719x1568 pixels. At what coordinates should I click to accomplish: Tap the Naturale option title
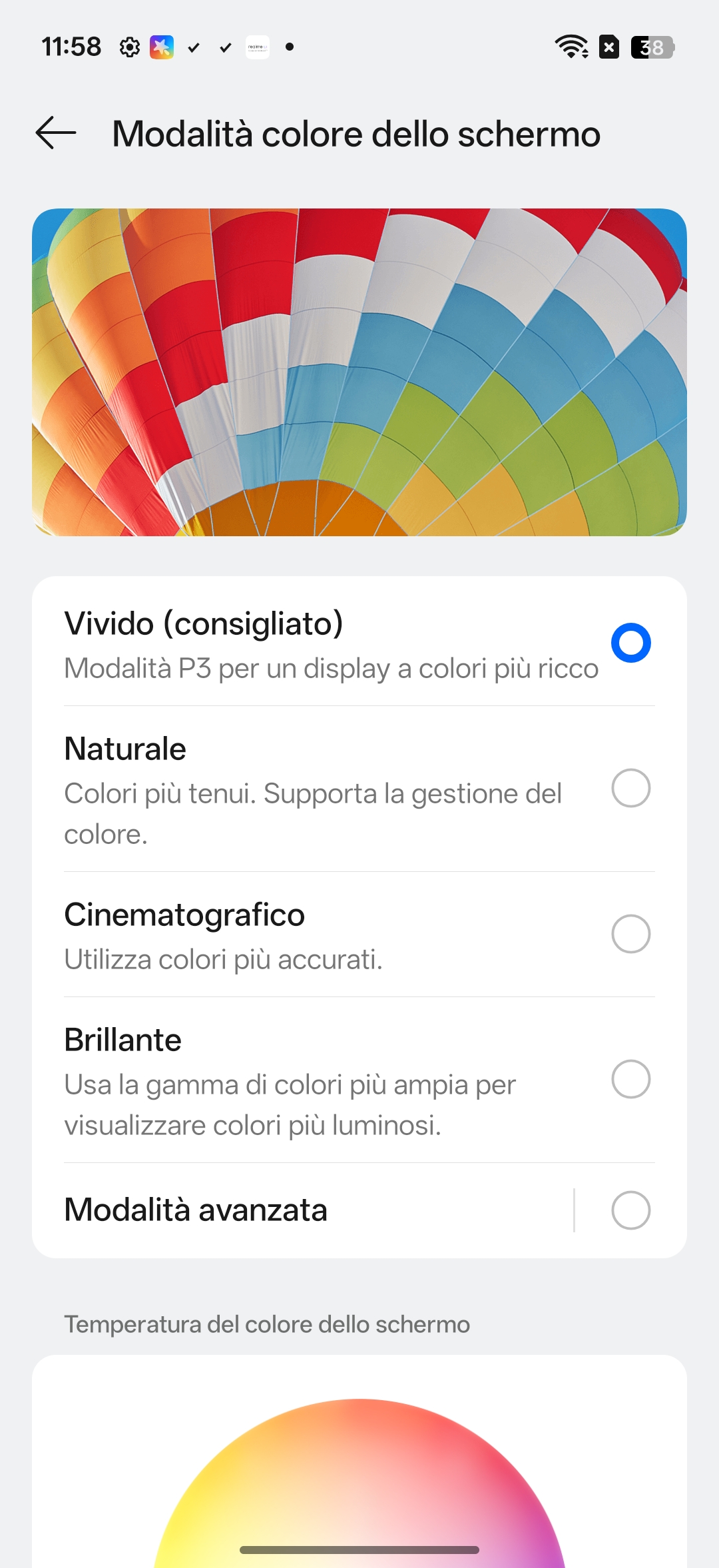pos(125,749)
